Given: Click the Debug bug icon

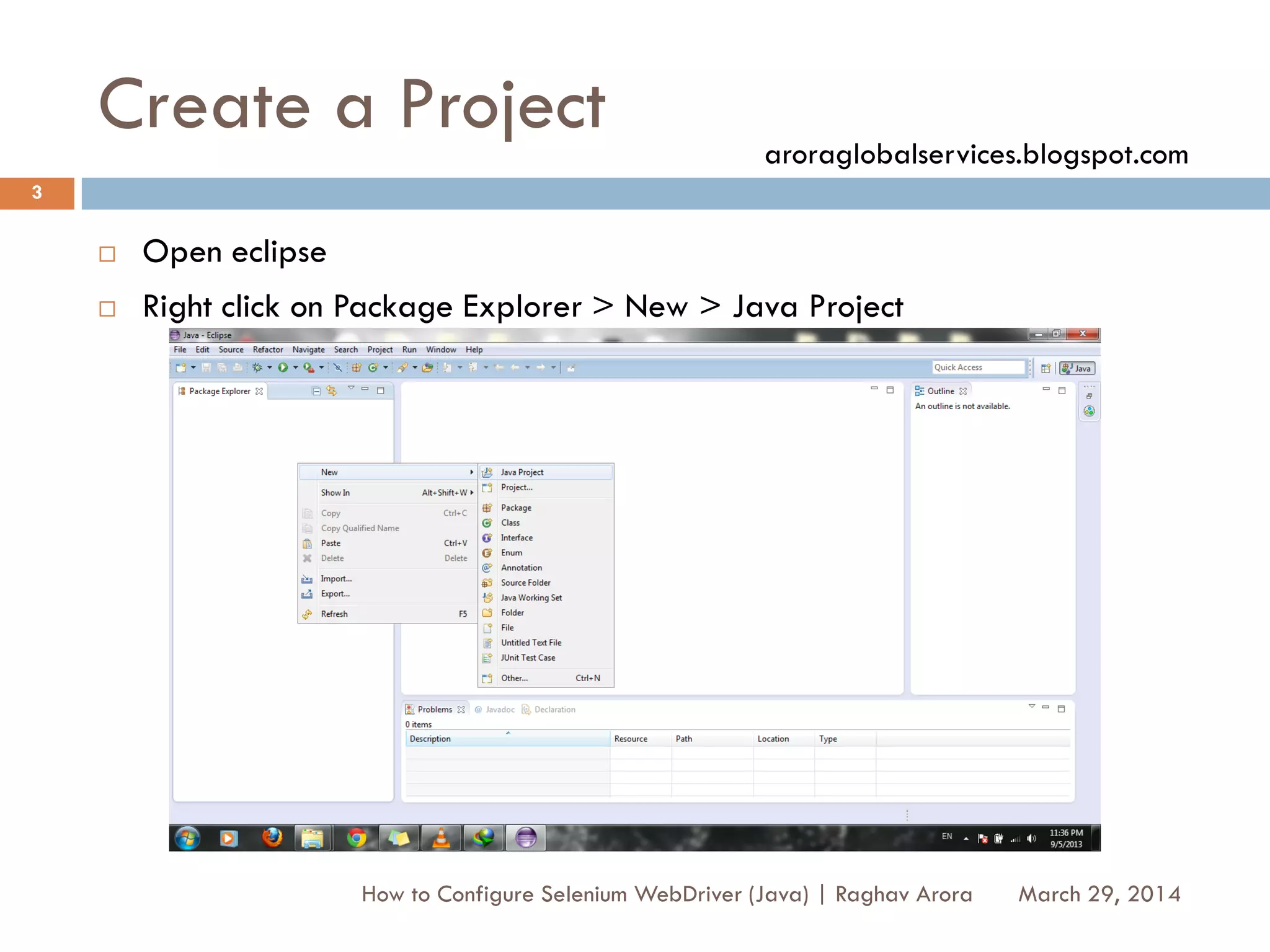Looking at the screenshot, I should point(257,368).
